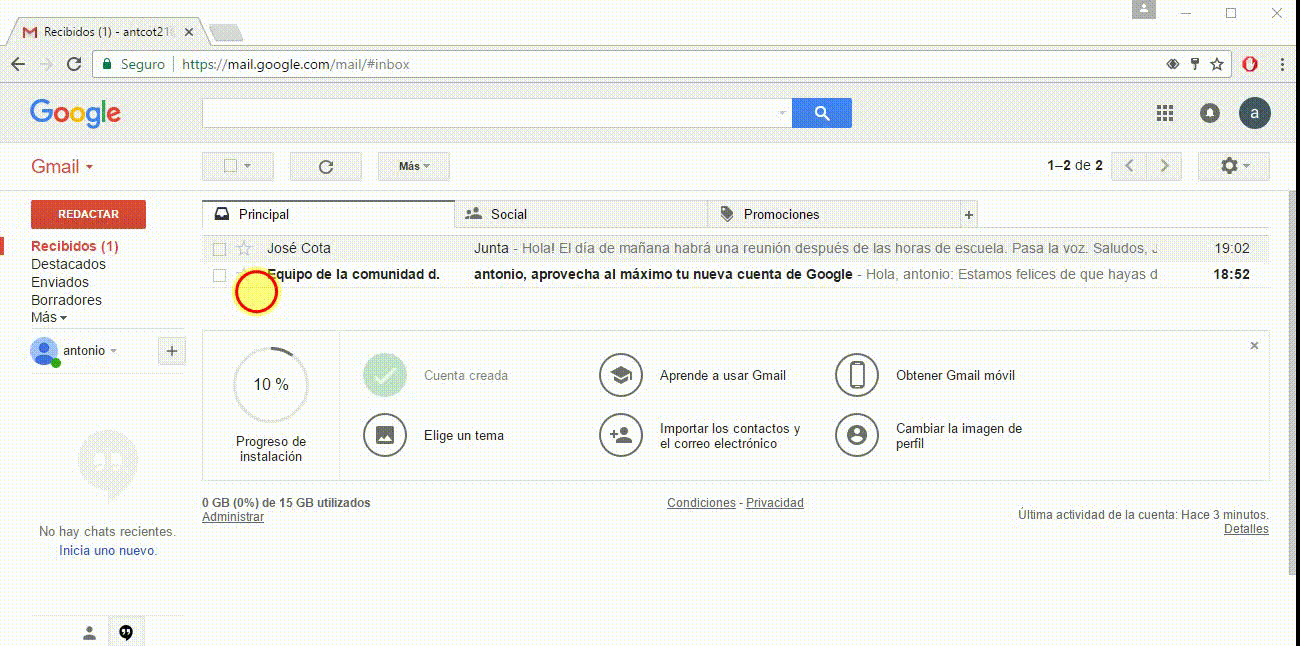Switch to Hangouts conversations icon at bottom
The width and height of the screenshot is (1300, 646).
tap(126, 632)
